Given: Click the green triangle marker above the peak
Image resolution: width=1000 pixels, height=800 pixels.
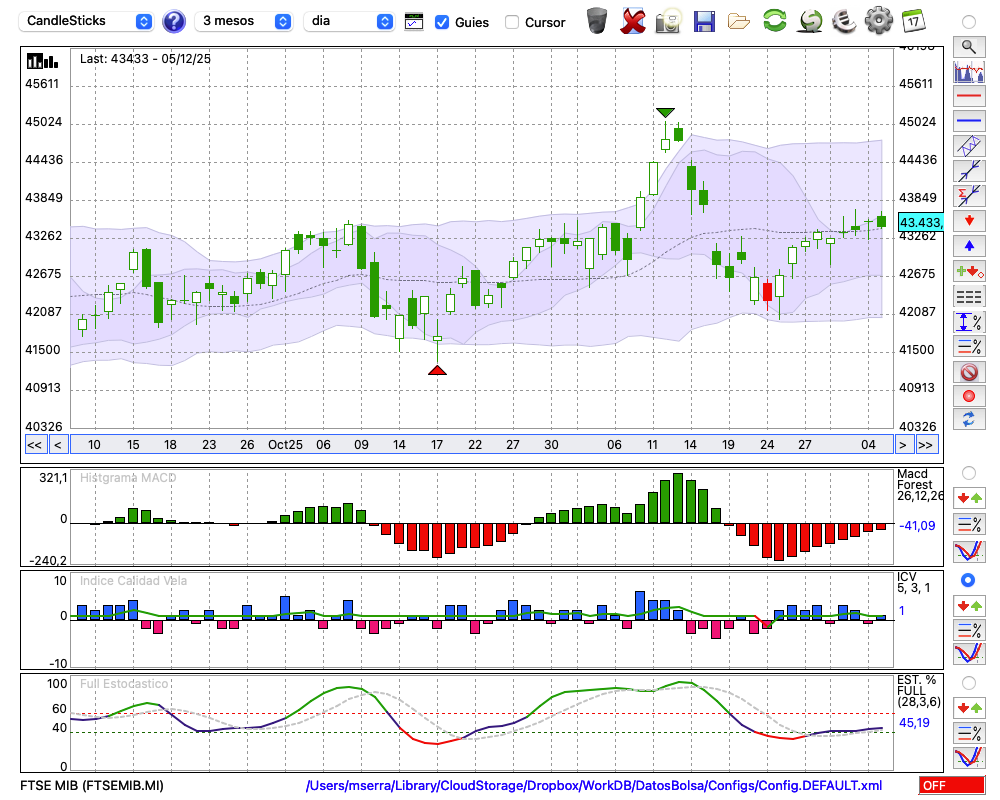Looking at the screenshot, I should pyautogui.click(x=665, y=113).
